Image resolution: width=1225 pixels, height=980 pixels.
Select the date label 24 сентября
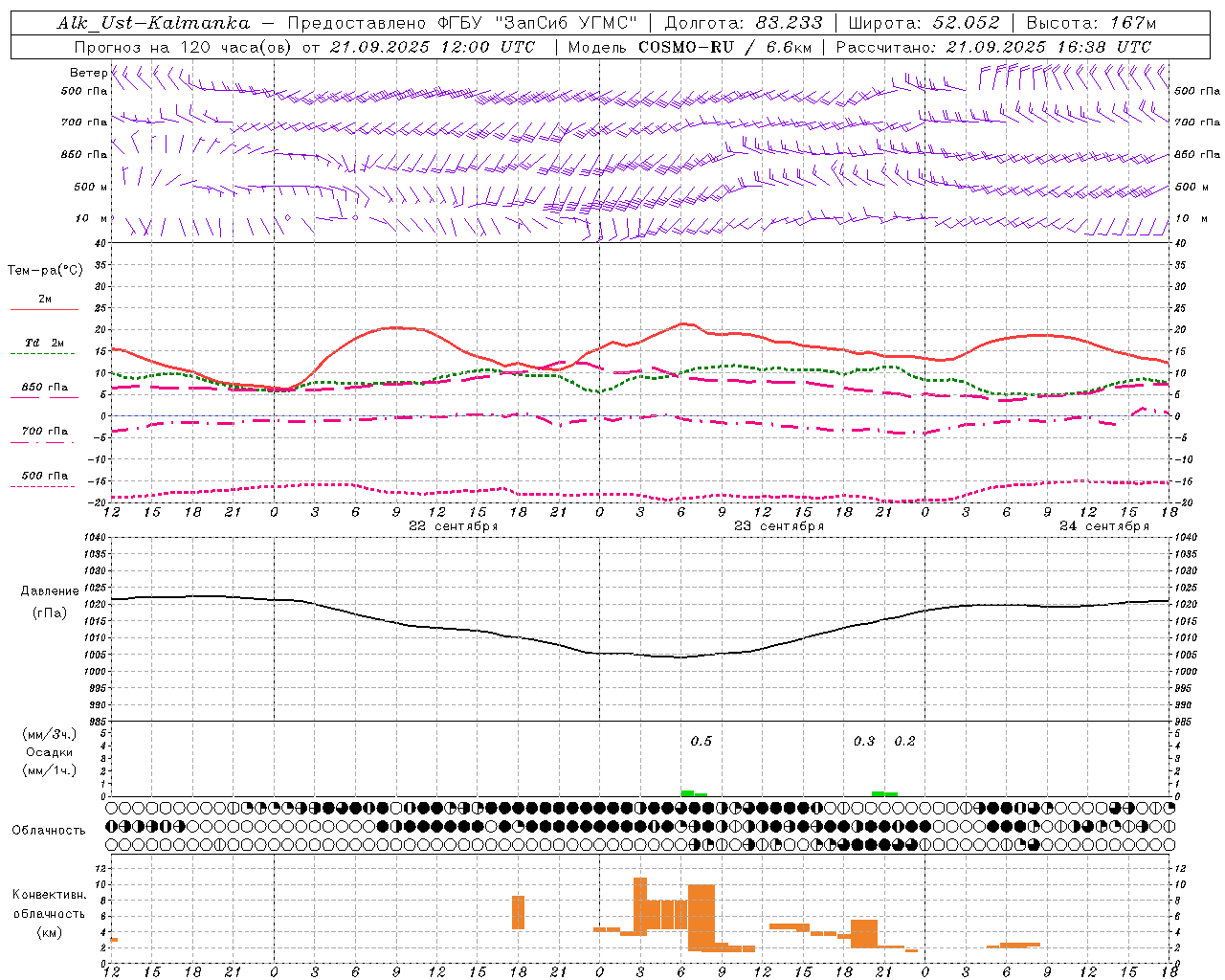pyautogui.click(x=1104, y=526)
